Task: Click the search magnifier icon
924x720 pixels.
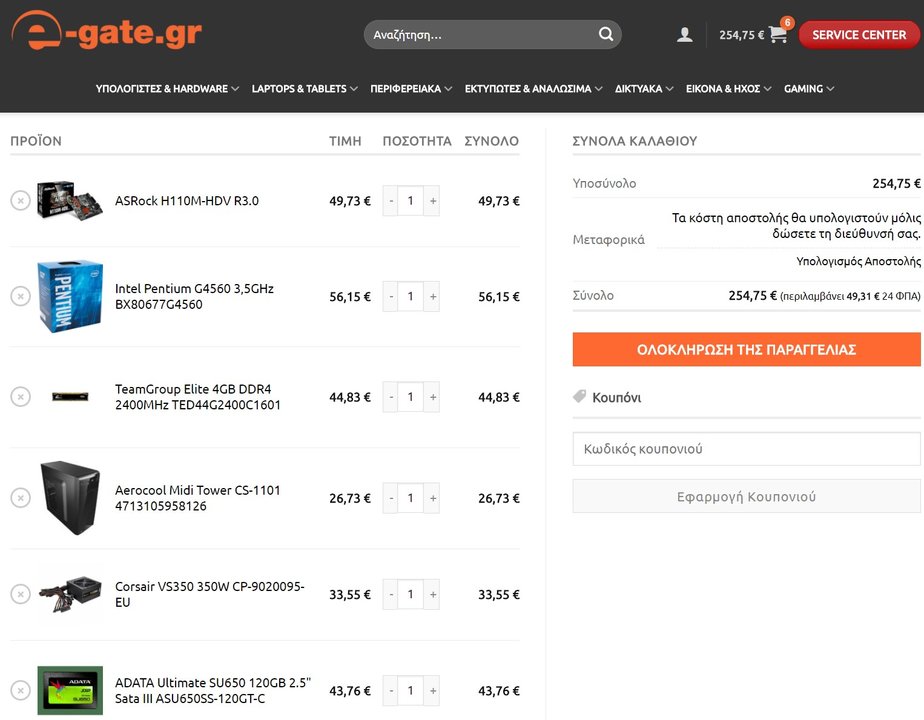Action: pyautogui.click(x=606, y=34)
